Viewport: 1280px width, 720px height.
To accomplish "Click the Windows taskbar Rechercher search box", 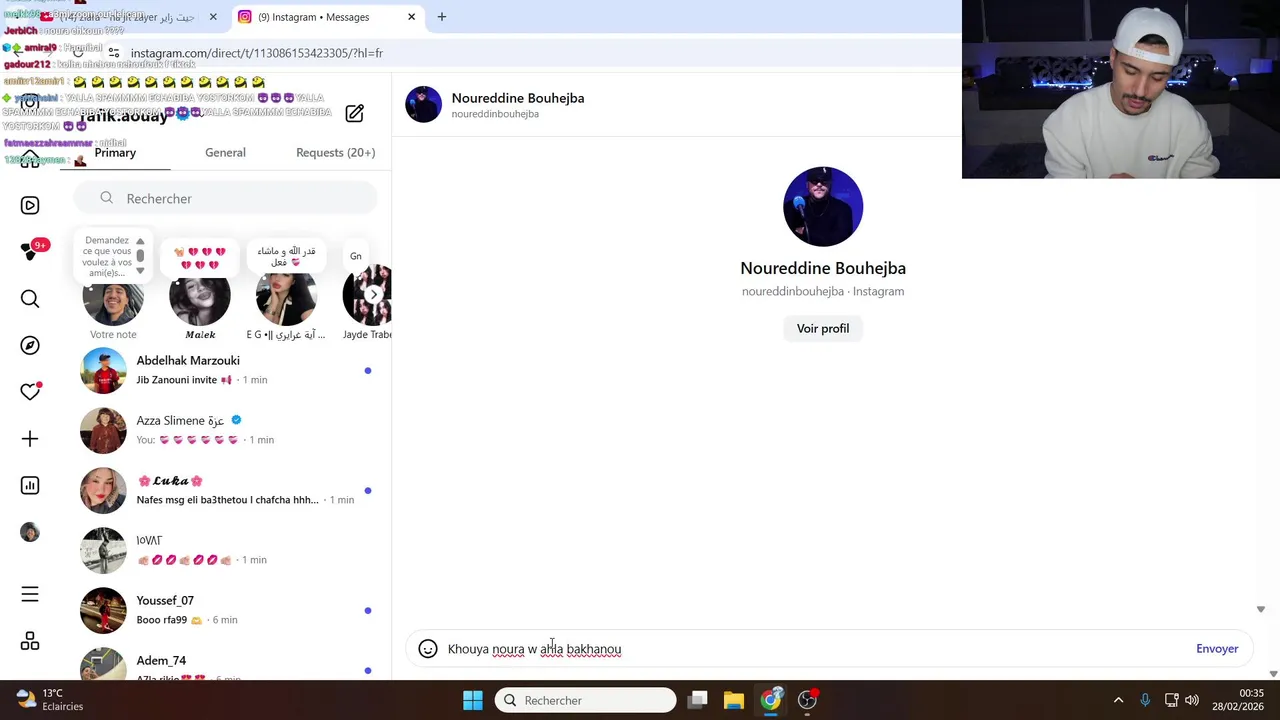I will click(585, 700).
